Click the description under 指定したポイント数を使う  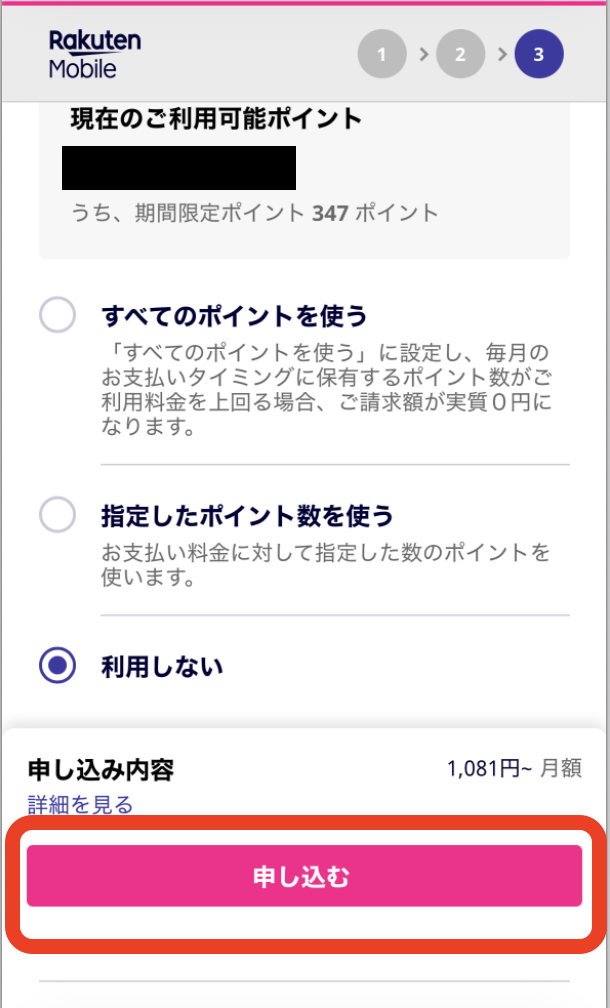click(326, 565)
